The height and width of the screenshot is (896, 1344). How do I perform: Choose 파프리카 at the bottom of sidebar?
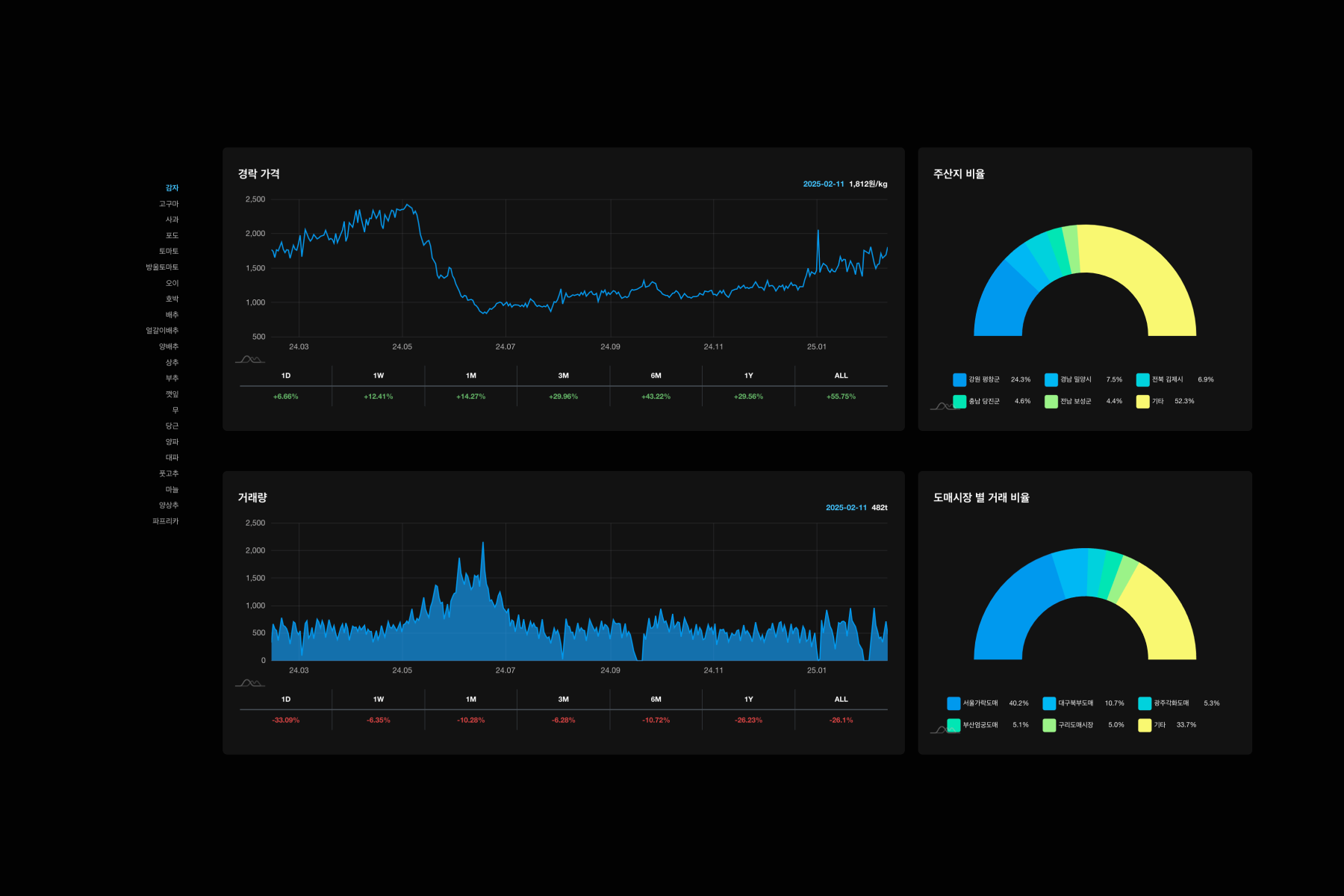tap(166, 521)
